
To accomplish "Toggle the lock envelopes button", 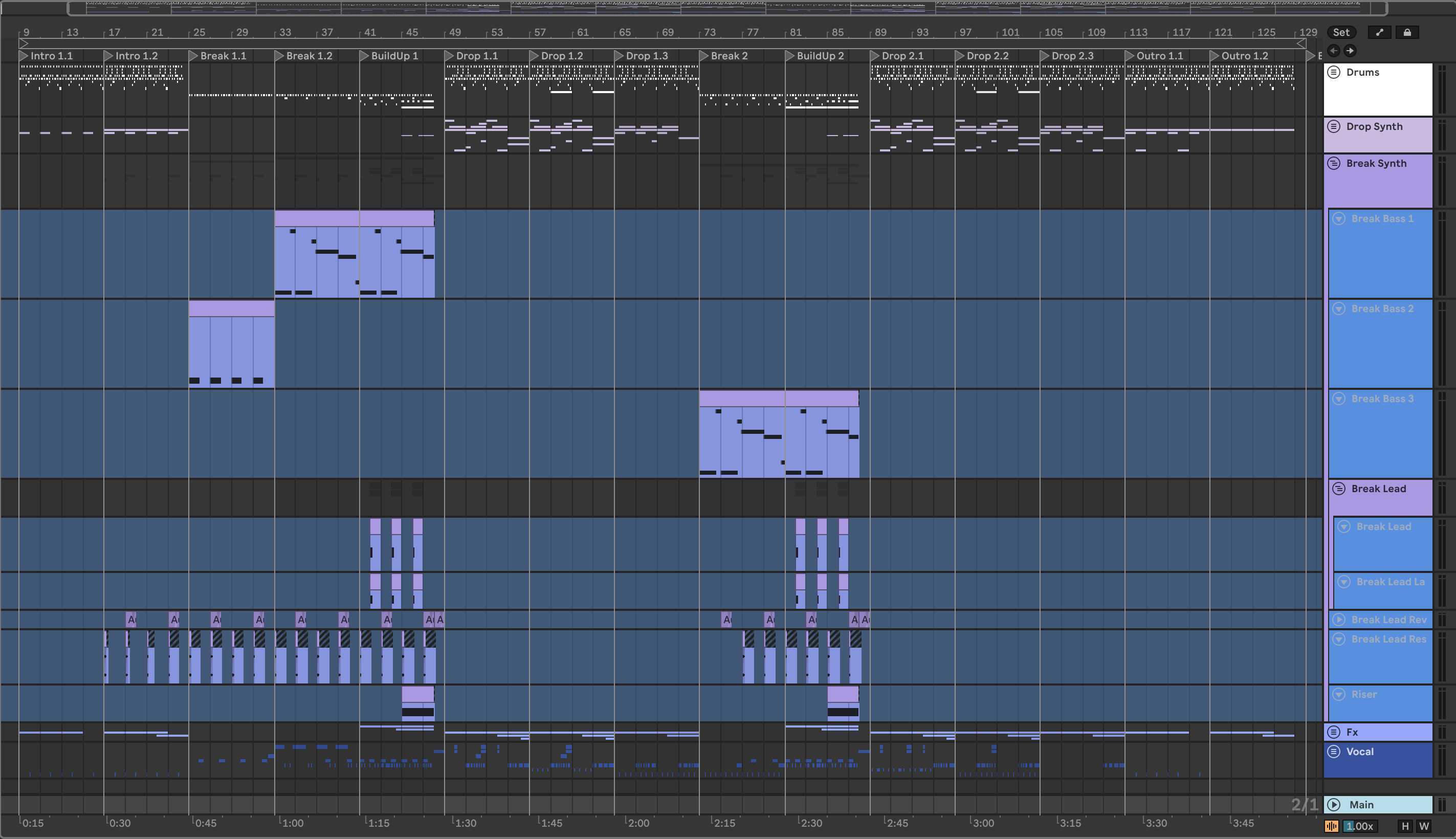I will point(1407,32).
